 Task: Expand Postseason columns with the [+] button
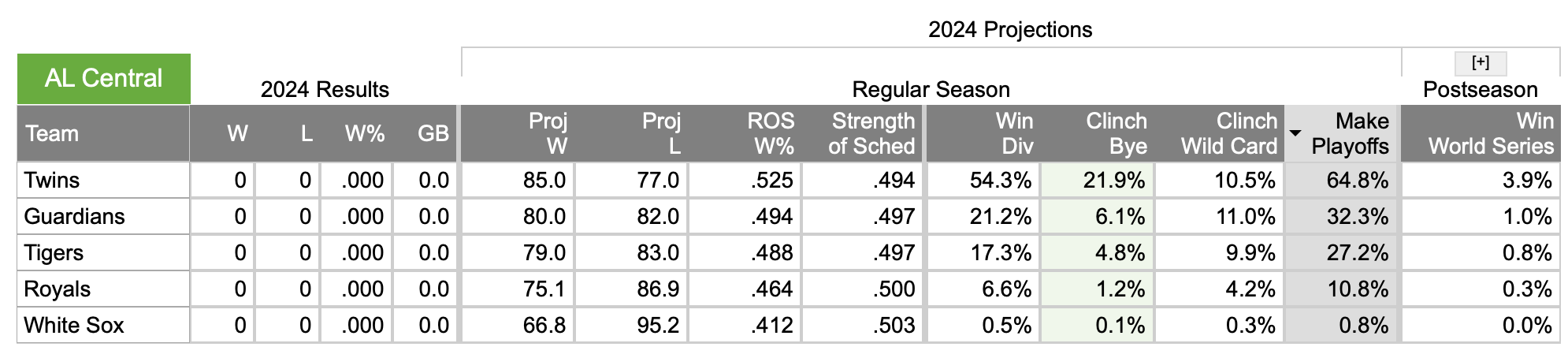[1480, 63]
